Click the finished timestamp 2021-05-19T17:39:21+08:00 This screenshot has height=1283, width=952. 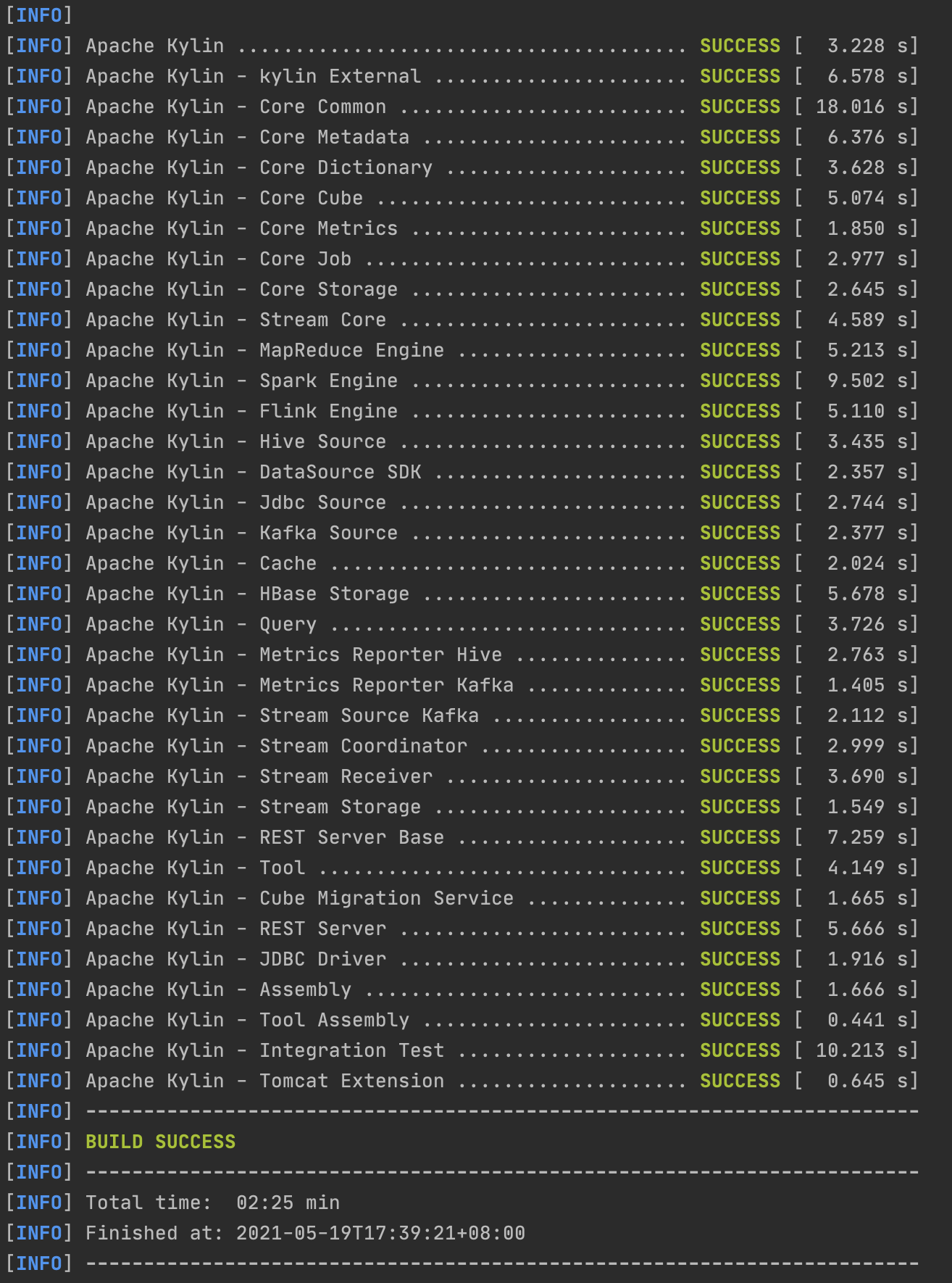click(381, 1233)
